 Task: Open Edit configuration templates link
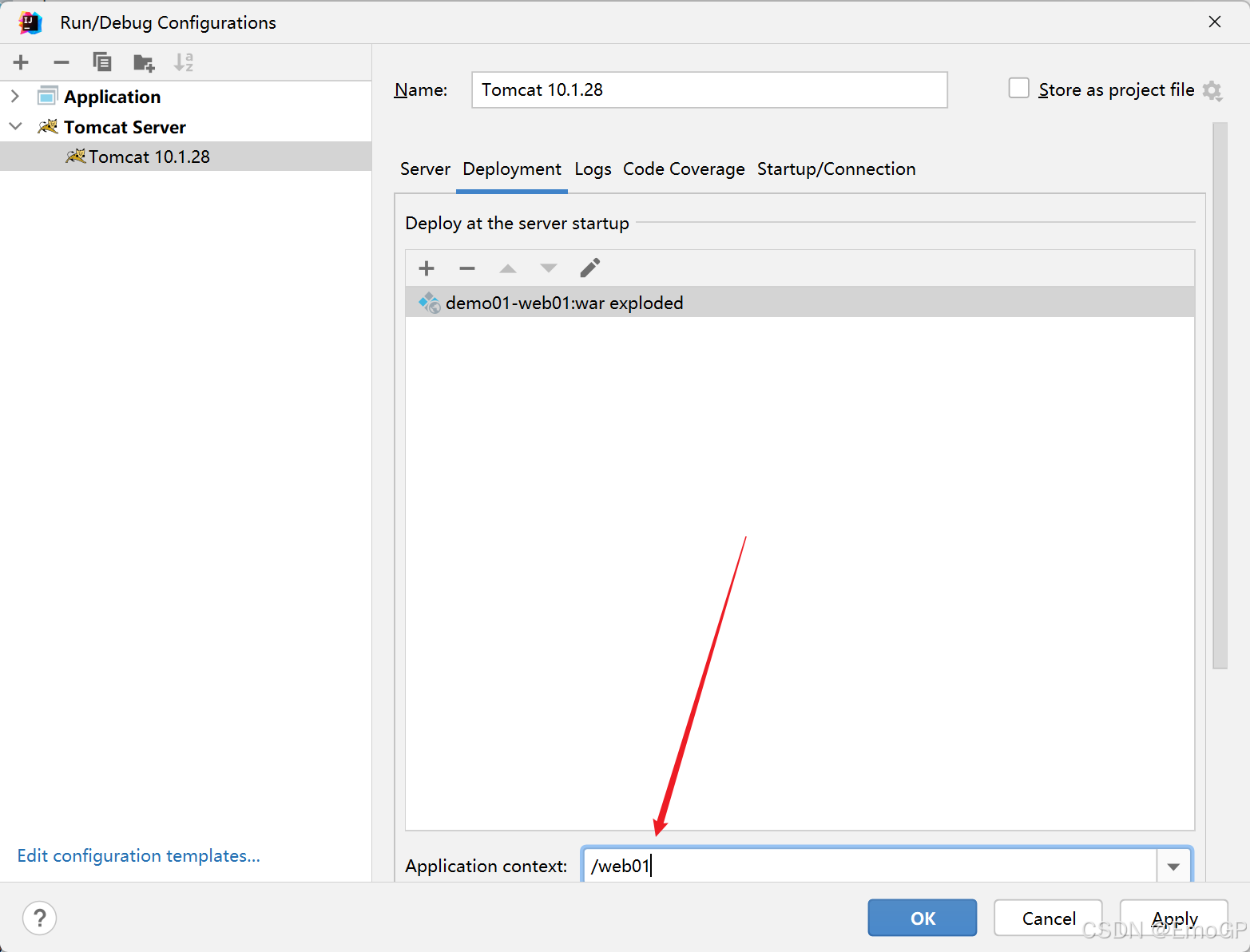(139, 855)
